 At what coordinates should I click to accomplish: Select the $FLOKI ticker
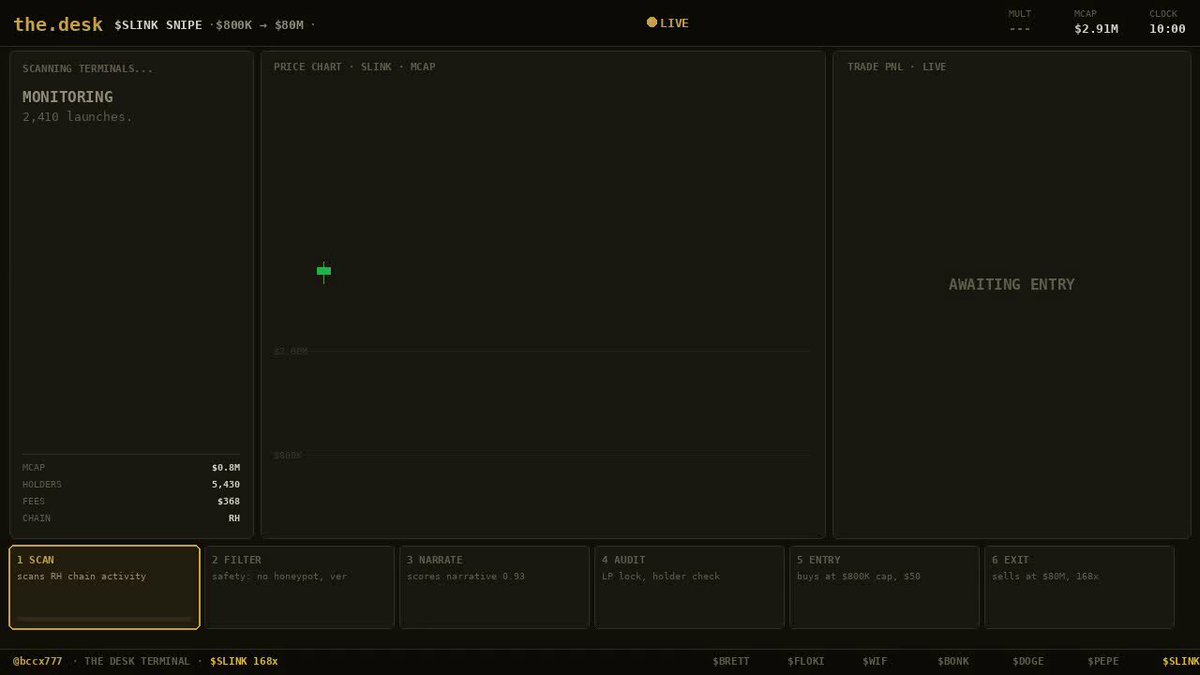click(x=806, y=661)
